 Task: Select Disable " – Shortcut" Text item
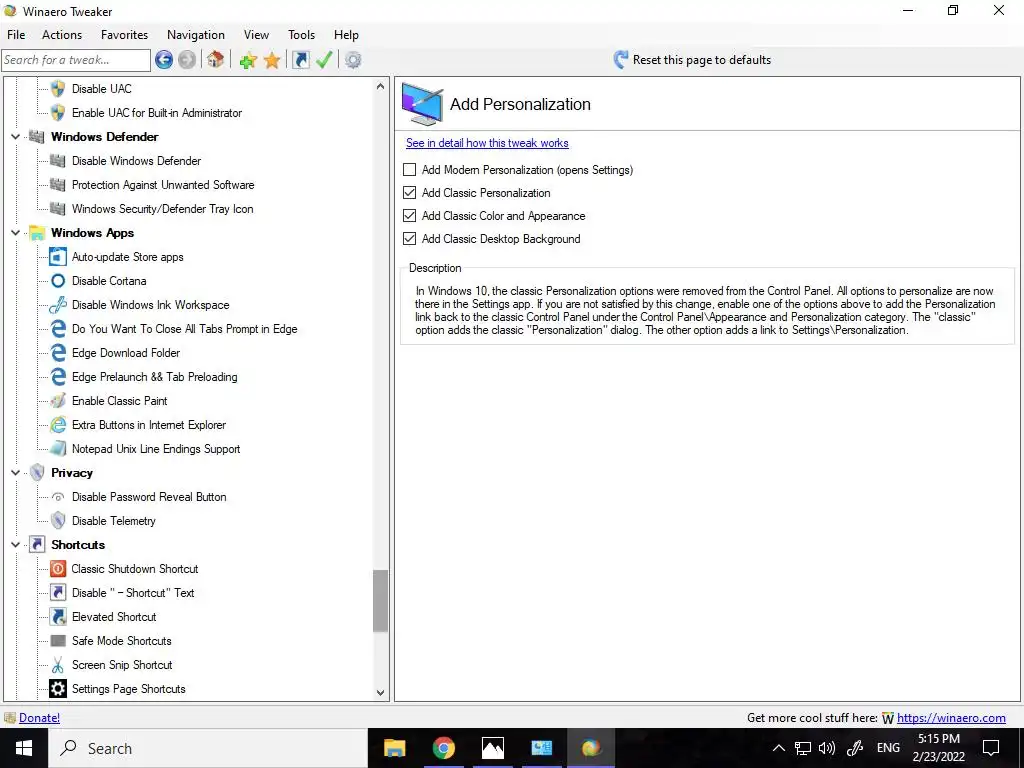coord(133,593)
